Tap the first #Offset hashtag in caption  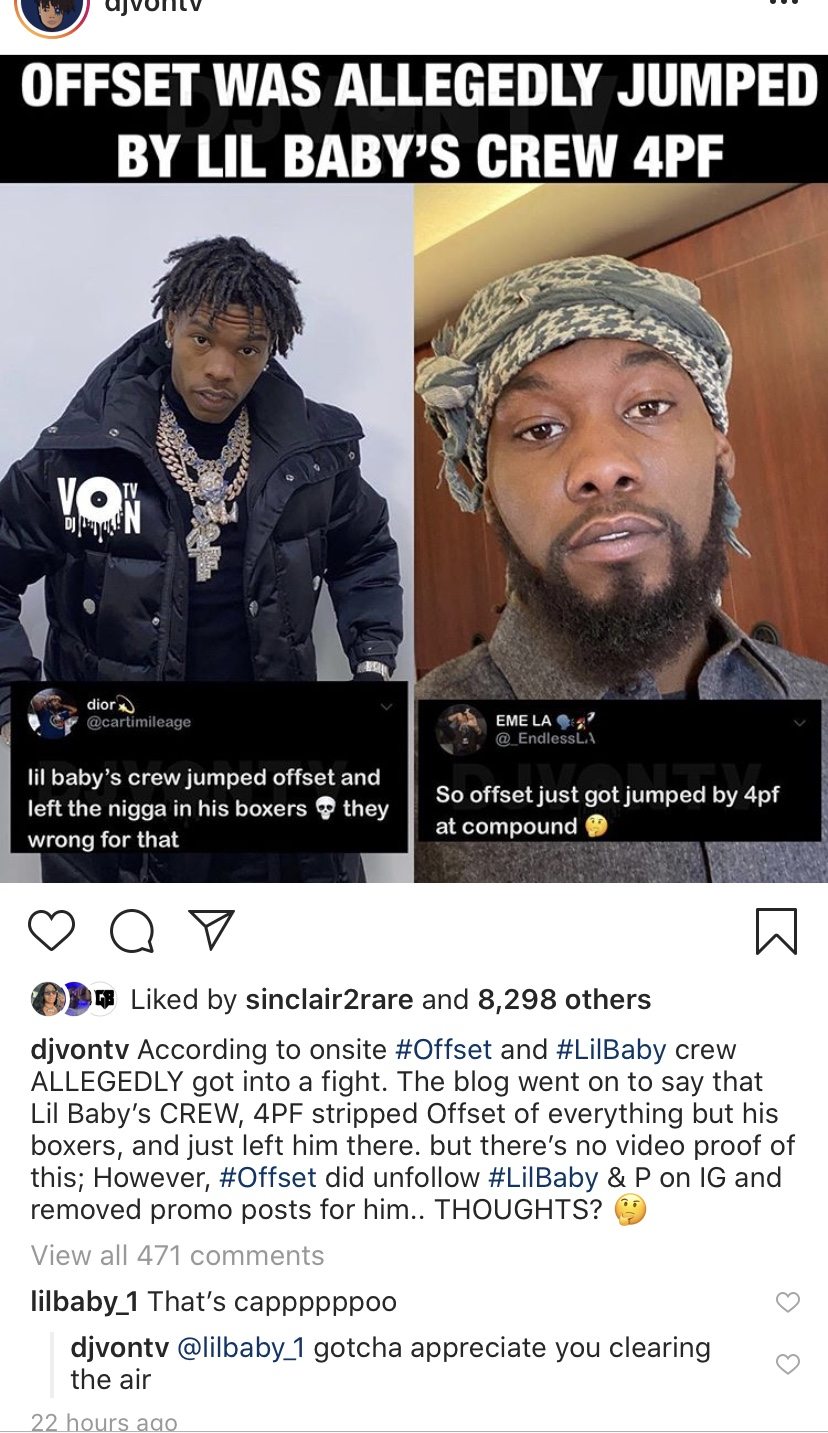[x=444, y=1050]
